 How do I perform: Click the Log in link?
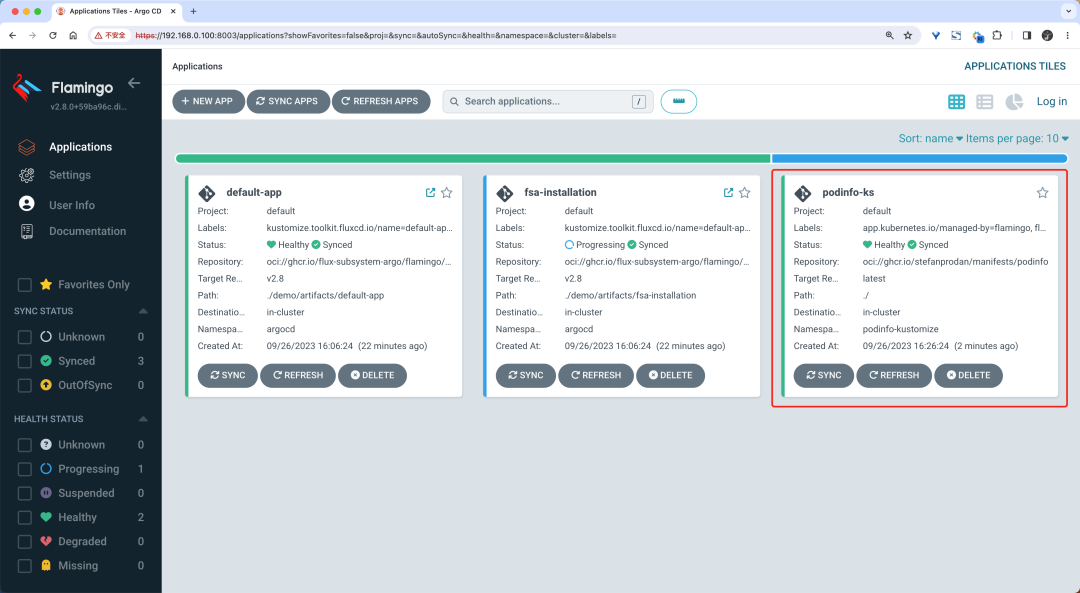1052,101
